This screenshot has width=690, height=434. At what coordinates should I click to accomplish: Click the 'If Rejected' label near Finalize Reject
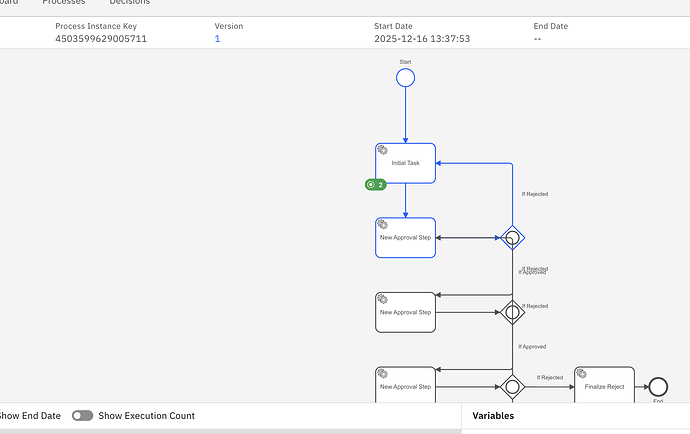tap(550, 377)
